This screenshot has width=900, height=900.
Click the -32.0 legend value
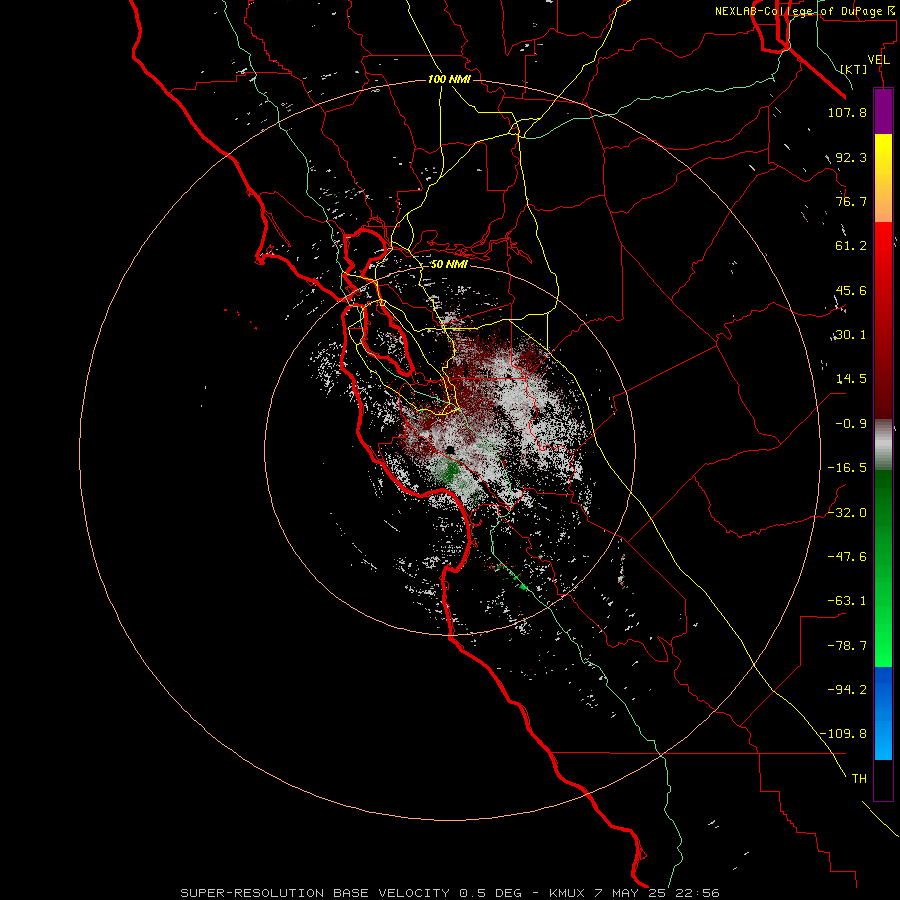point(847,513)
